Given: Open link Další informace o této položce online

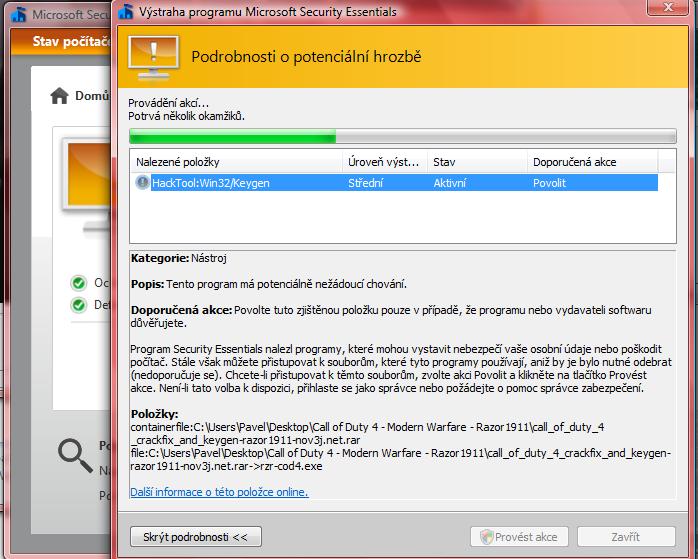Looking at the screenshot, I should [219, 492].
